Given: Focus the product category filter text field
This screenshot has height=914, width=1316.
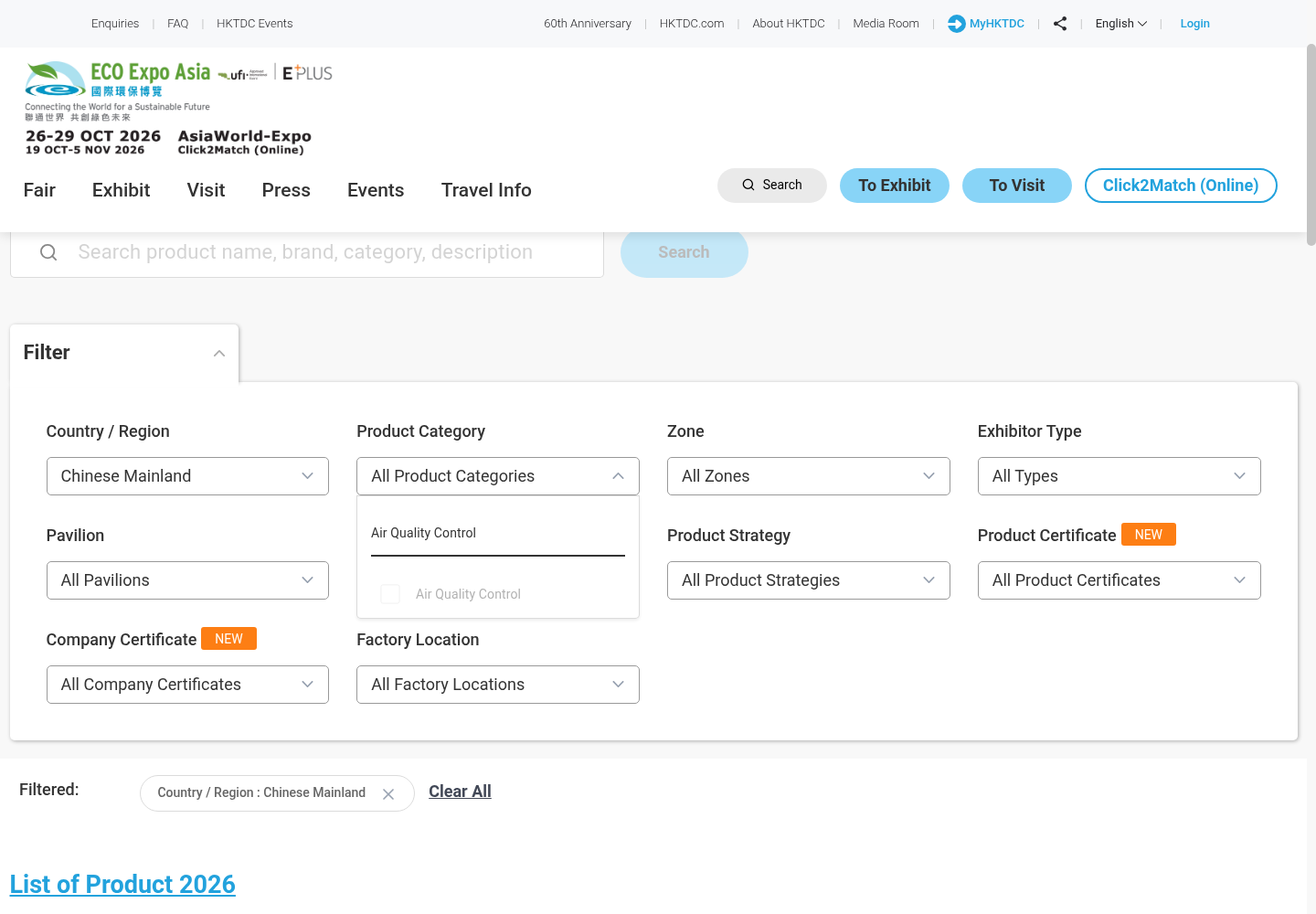Looking at the screenshot, I should point(498,533).
